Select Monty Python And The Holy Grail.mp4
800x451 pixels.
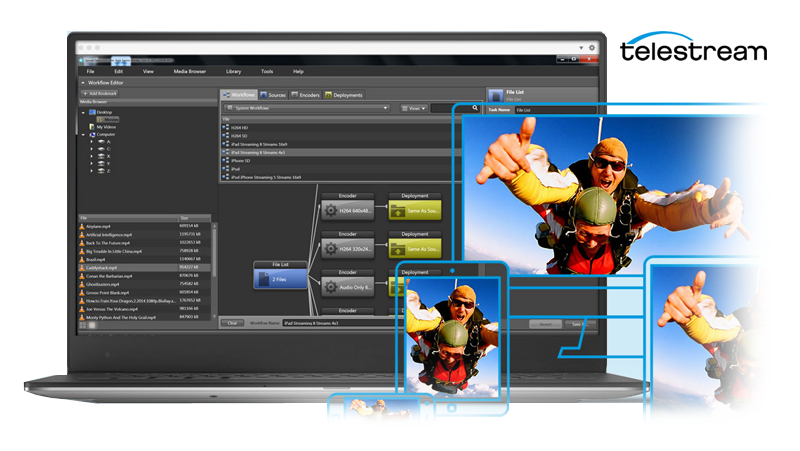point(145,317)
